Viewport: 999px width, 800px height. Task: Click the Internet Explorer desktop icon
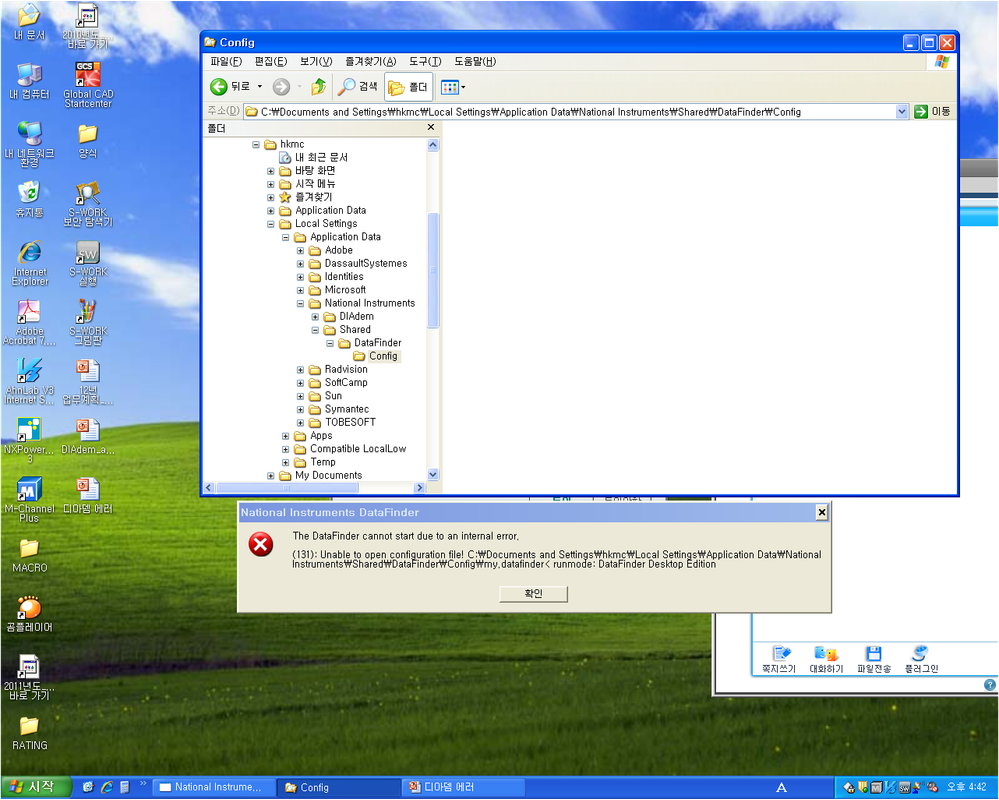point(29,263)
